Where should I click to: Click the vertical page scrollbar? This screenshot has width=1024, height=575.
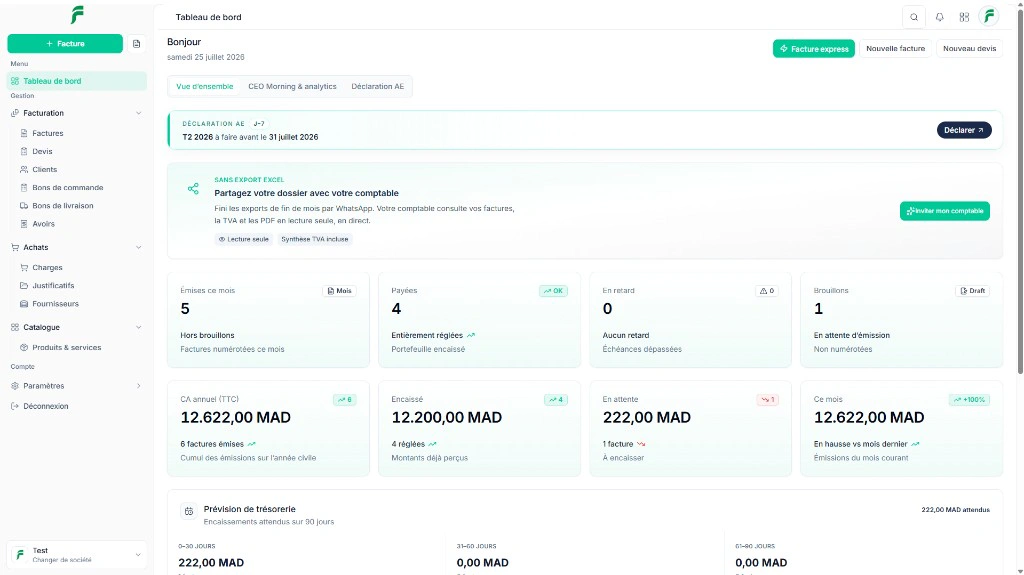pyautogui.click(x=1019, y=189)
